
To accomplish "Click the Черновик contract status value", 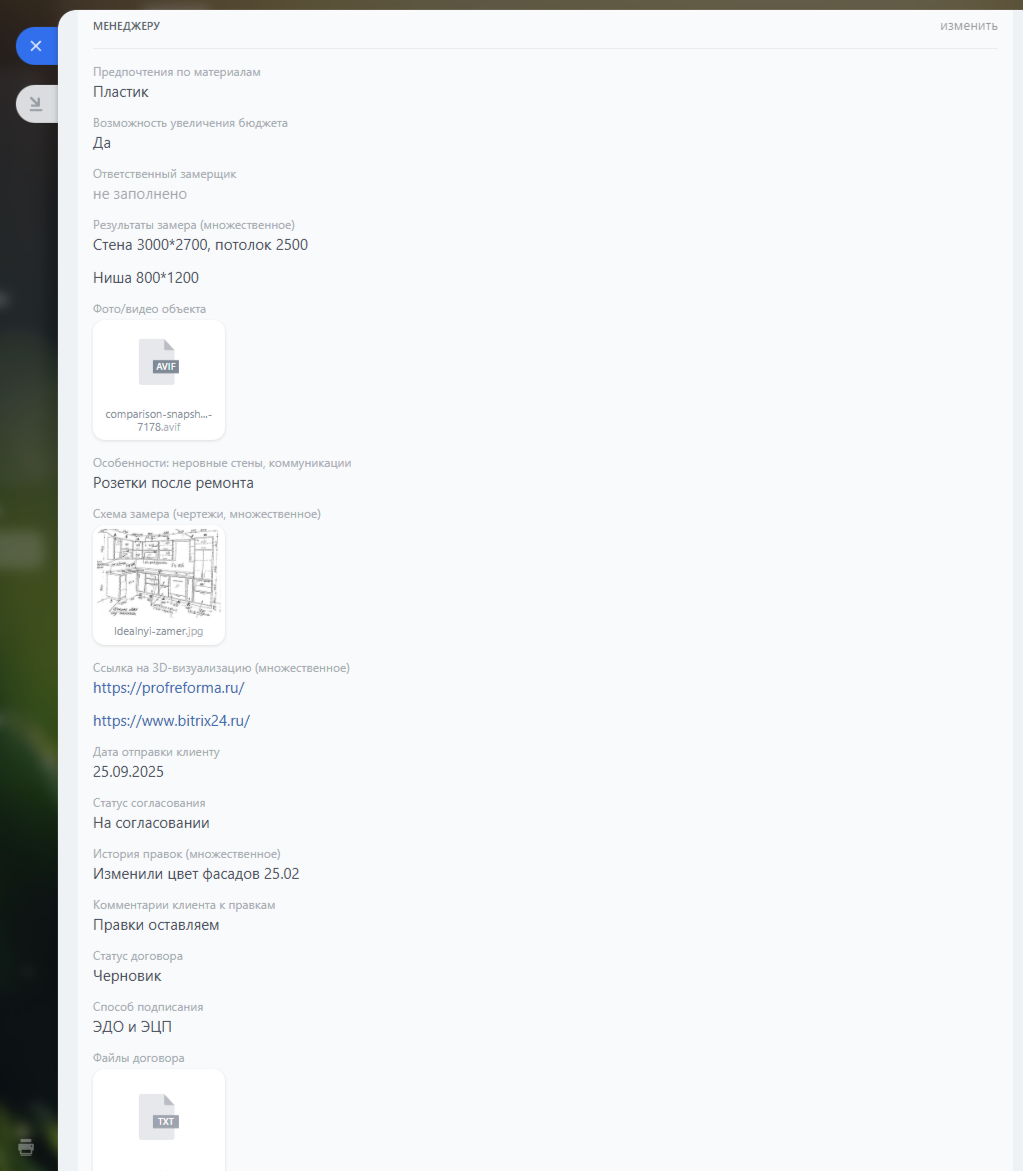I will coord(127,976).
